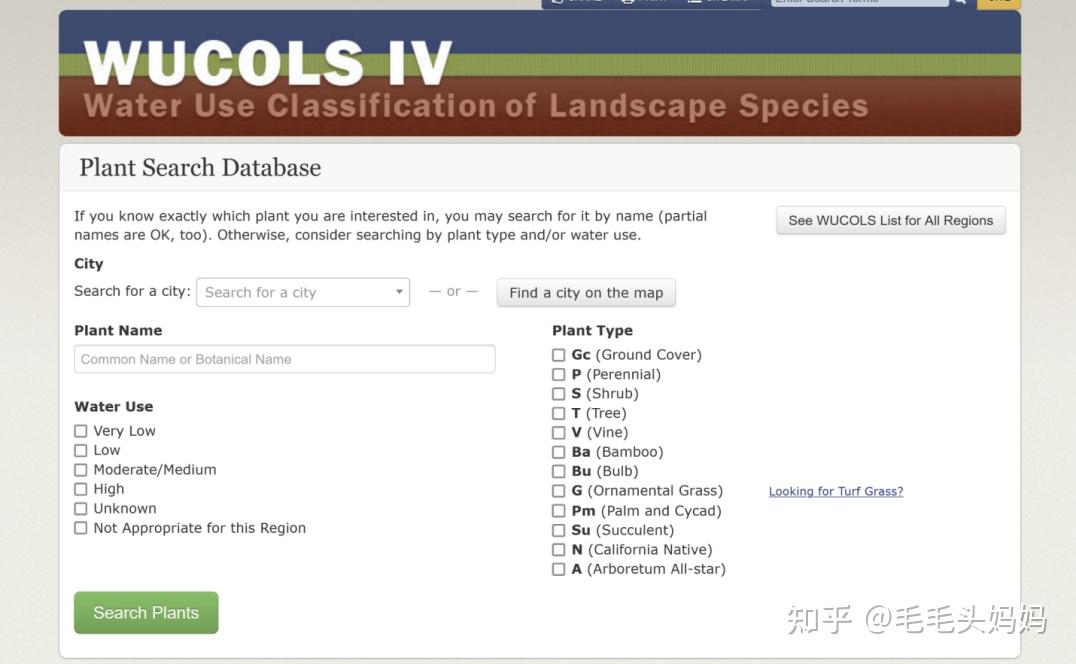Check the Very Low water use box
Viewport: 1076px width, 664px height.
81,431
